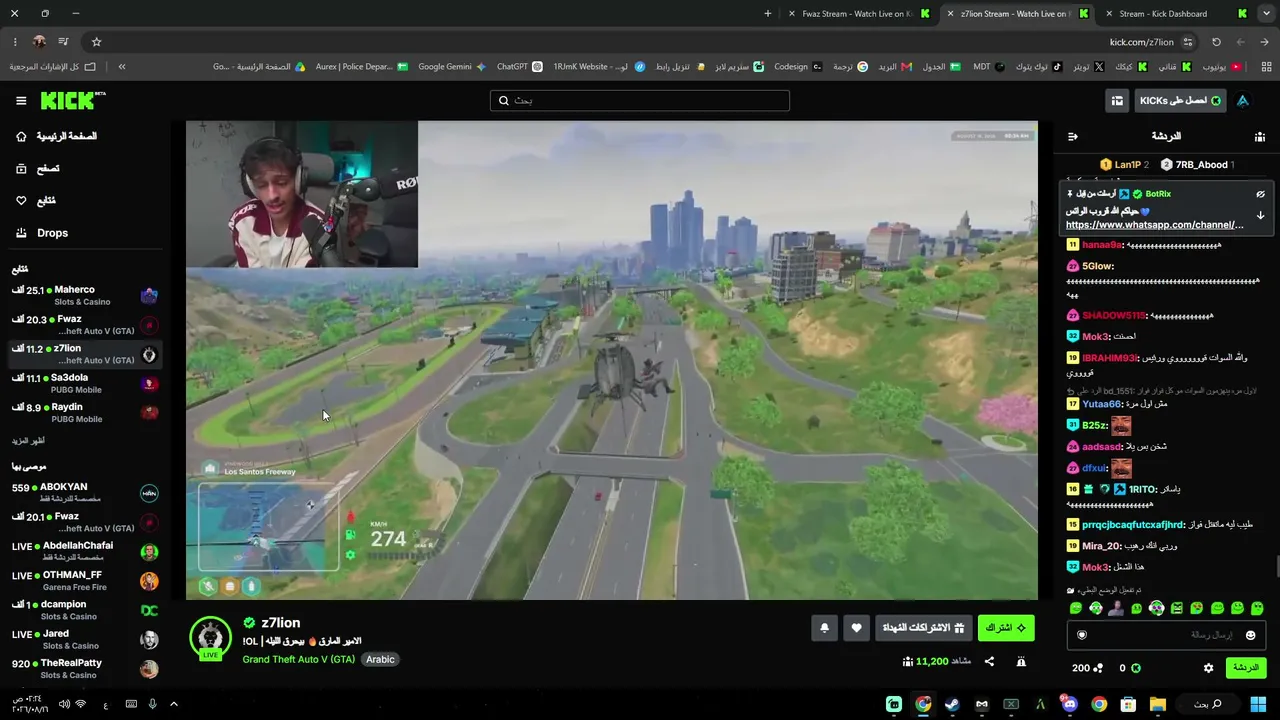This screenshot has height=720, width=1280.
Task: Click the KICK logo
Action: pos(73,100)
